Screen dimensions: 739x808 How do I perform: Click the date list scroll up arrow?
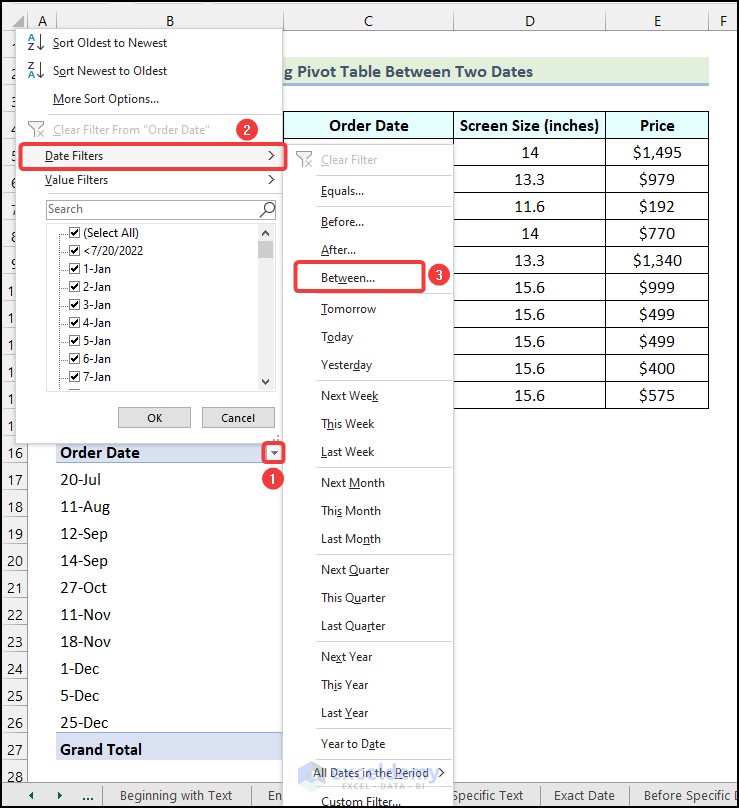[265, 233]
